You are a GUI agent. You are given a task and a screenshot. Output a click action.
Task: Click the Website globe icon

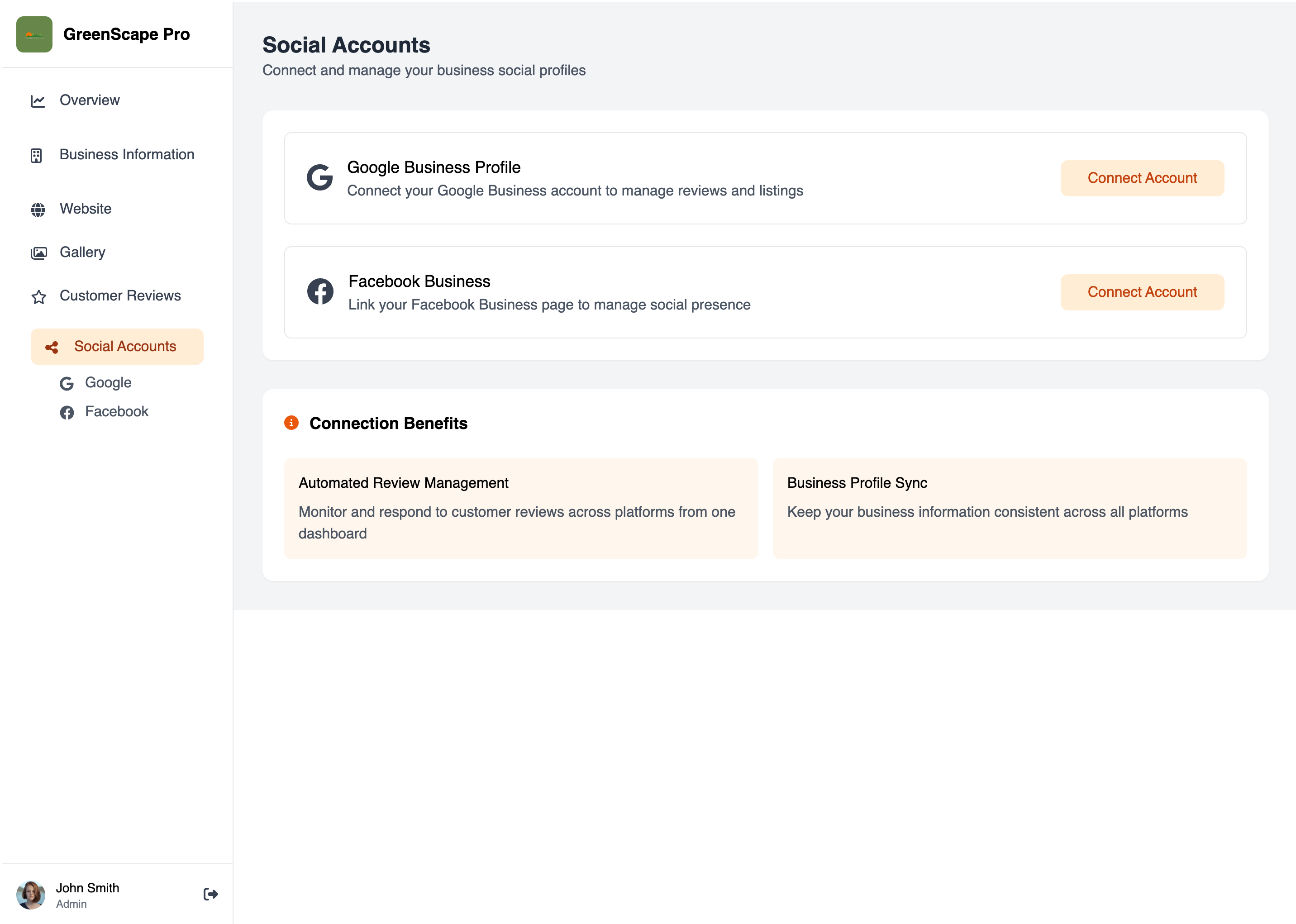[x=38, y=210]
